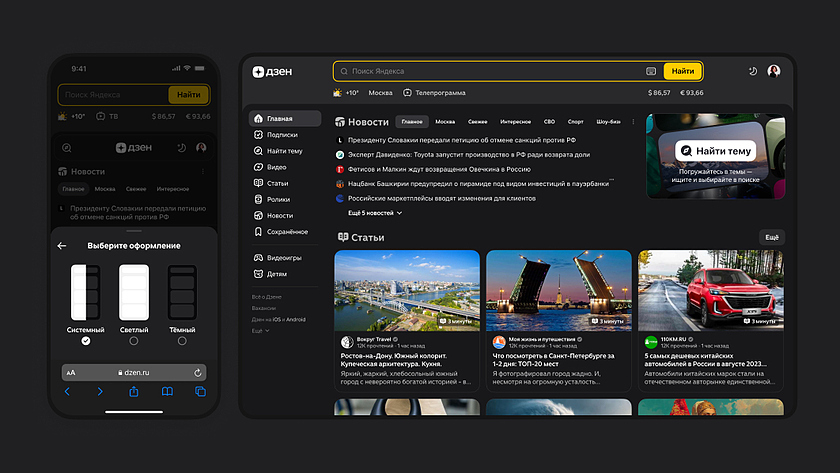Switch to the Москва news tab
840x473 pixels.
[x=445, y=121]
